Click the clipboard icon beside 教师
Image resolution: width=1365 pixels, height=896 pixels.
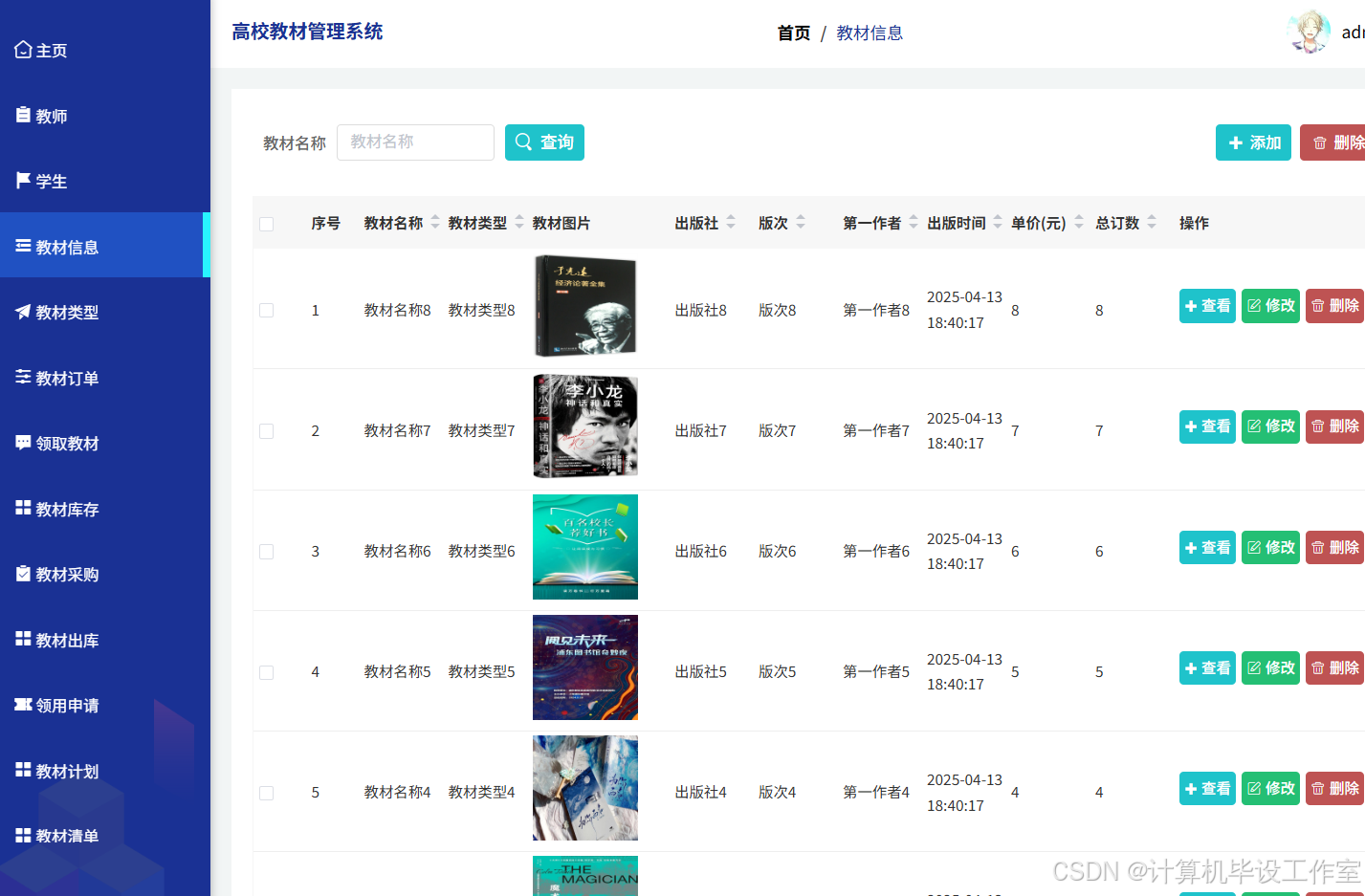[x=23, y=115]
